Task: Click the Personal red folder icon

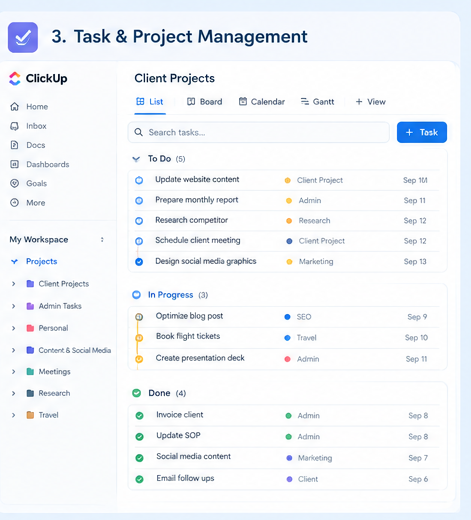Action: pos(30,328)
